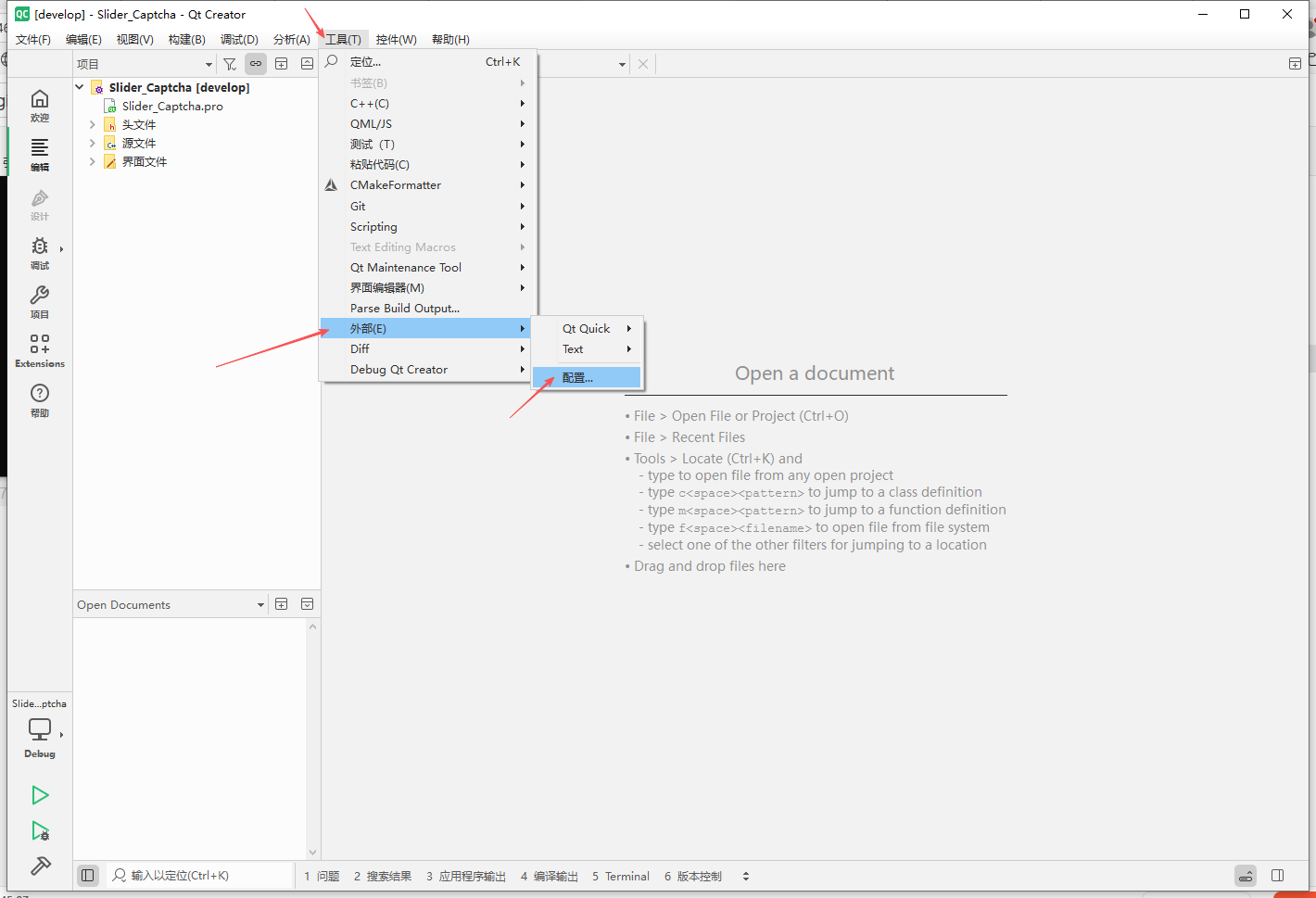Split the project sidebar panel

click(281, 64)
